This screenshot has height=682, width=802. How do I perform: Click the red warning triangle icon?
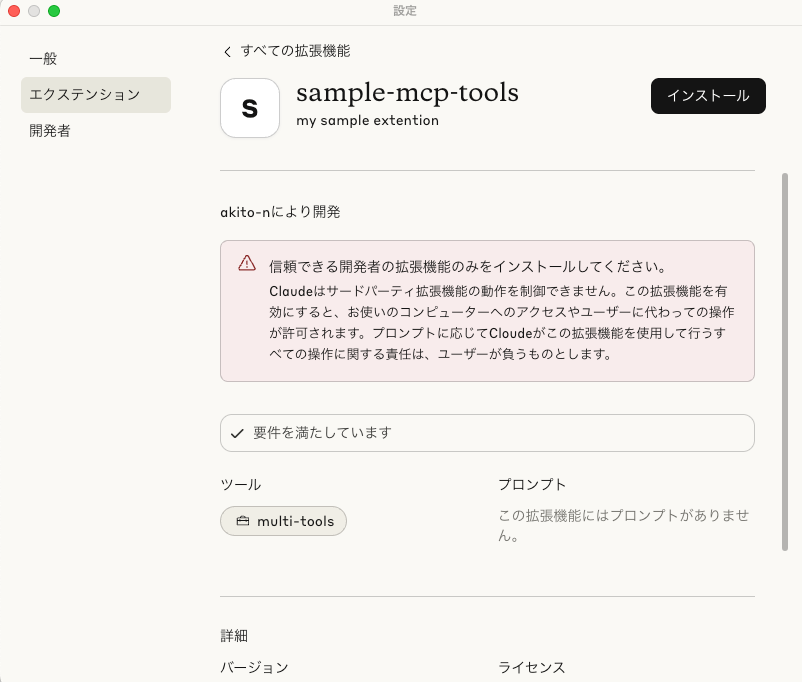(247, 263)
